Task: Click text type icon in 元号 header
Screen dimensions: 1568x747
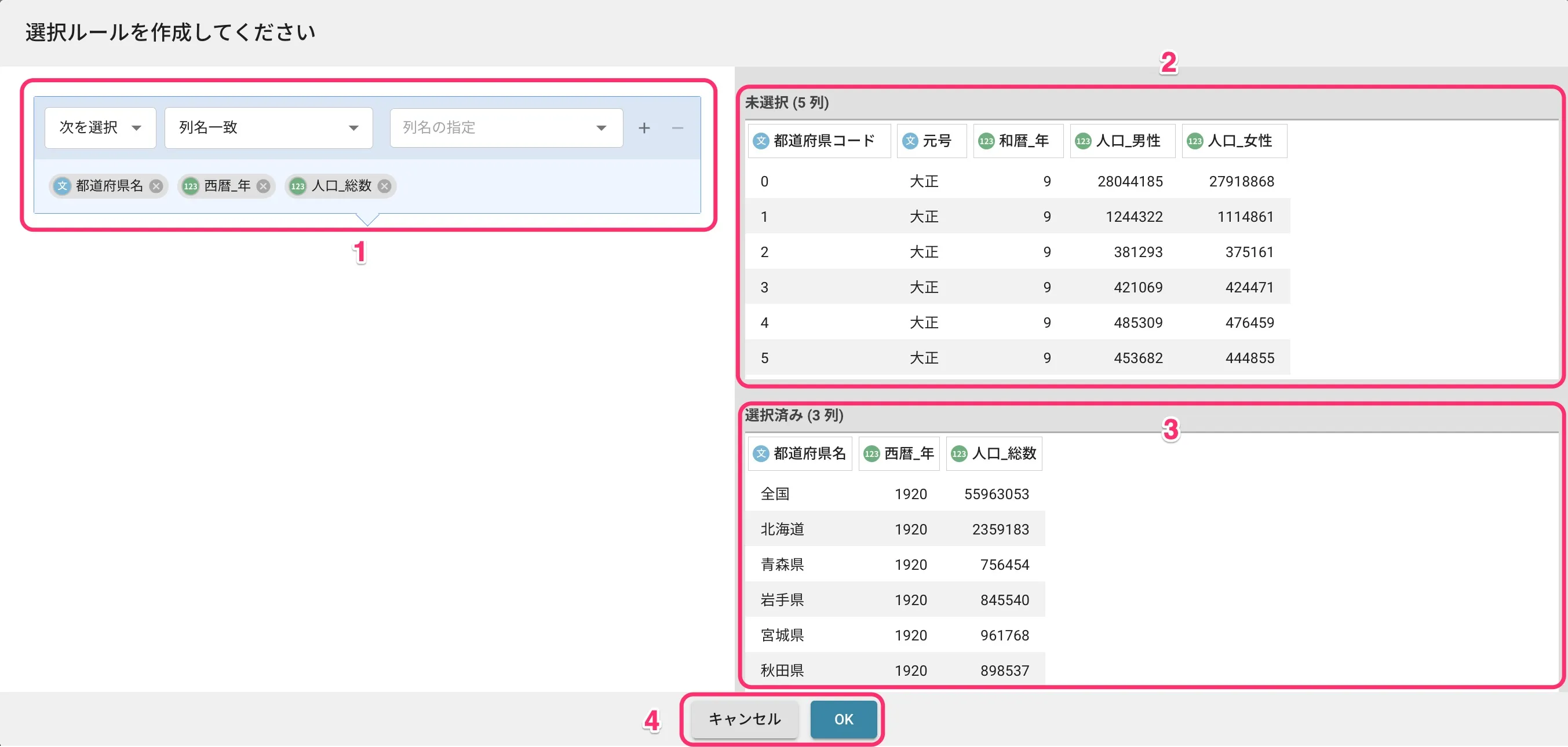Action: click(x=910, y=141)
